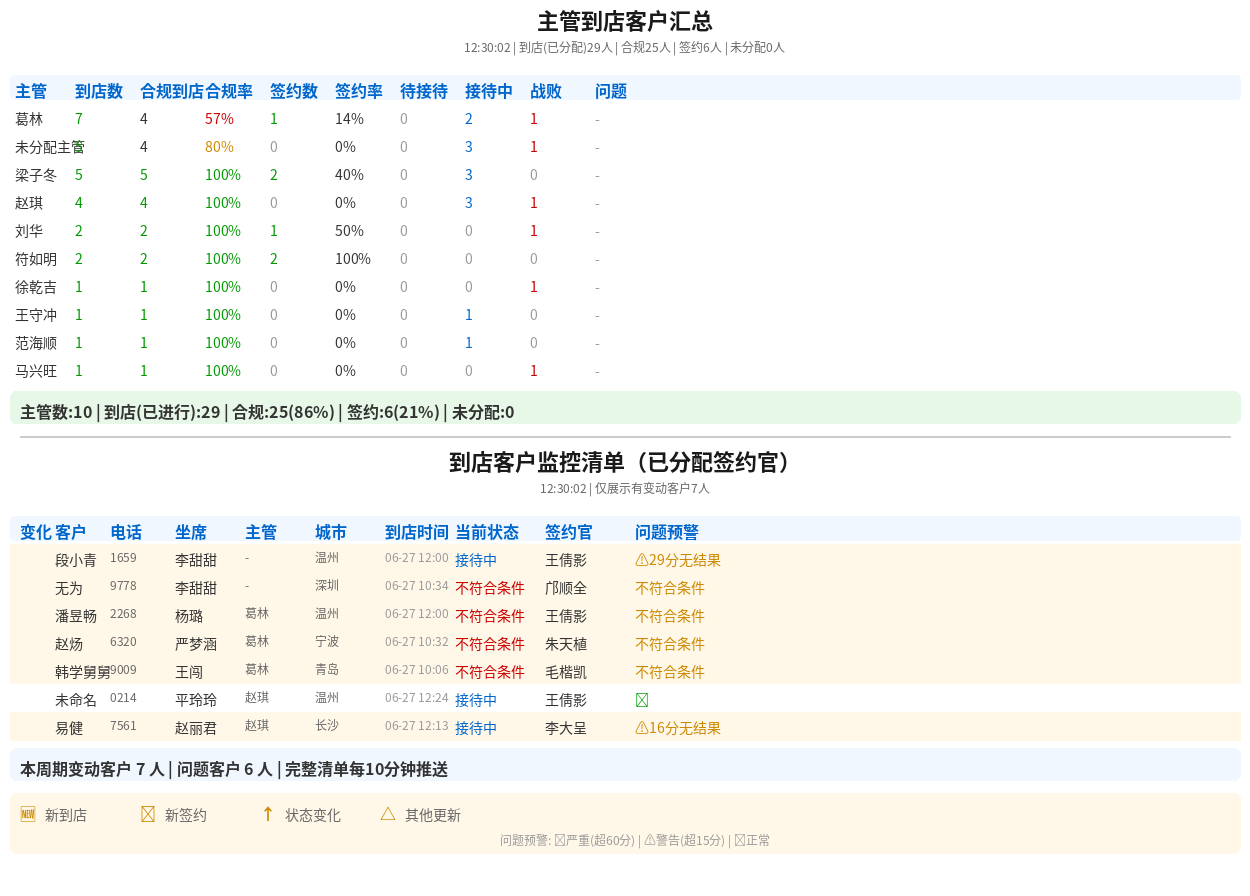Select customer 未命名

[76, 700]
